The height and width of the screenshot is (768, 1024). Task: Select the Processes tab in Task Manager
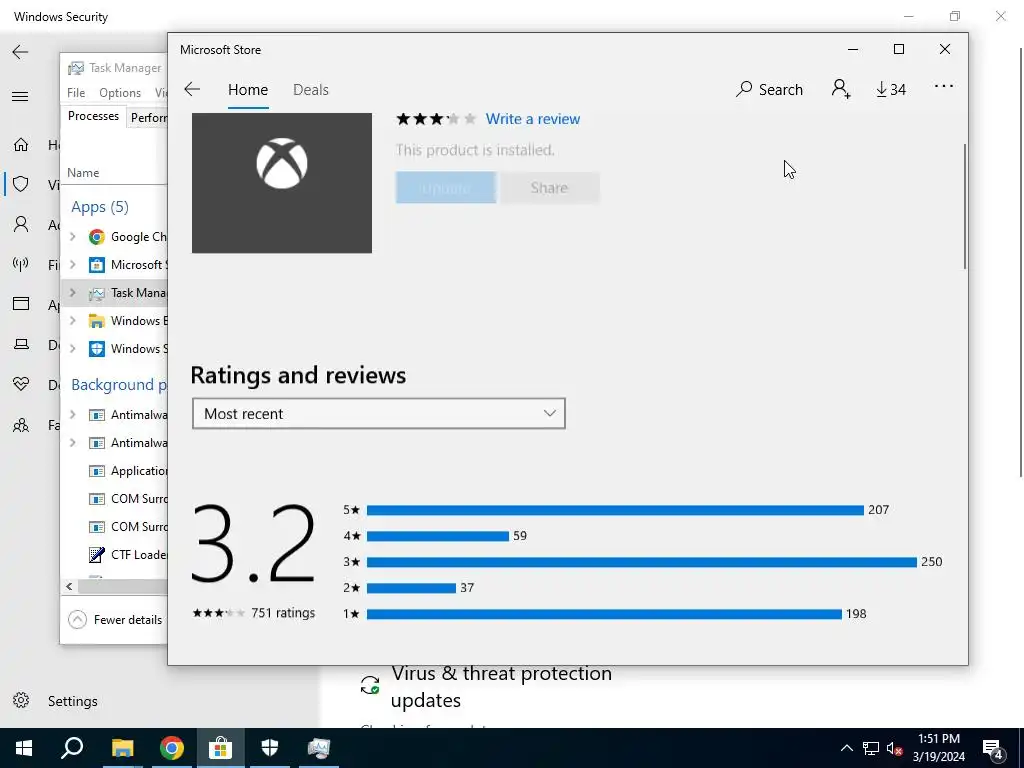tap(93, 116)
